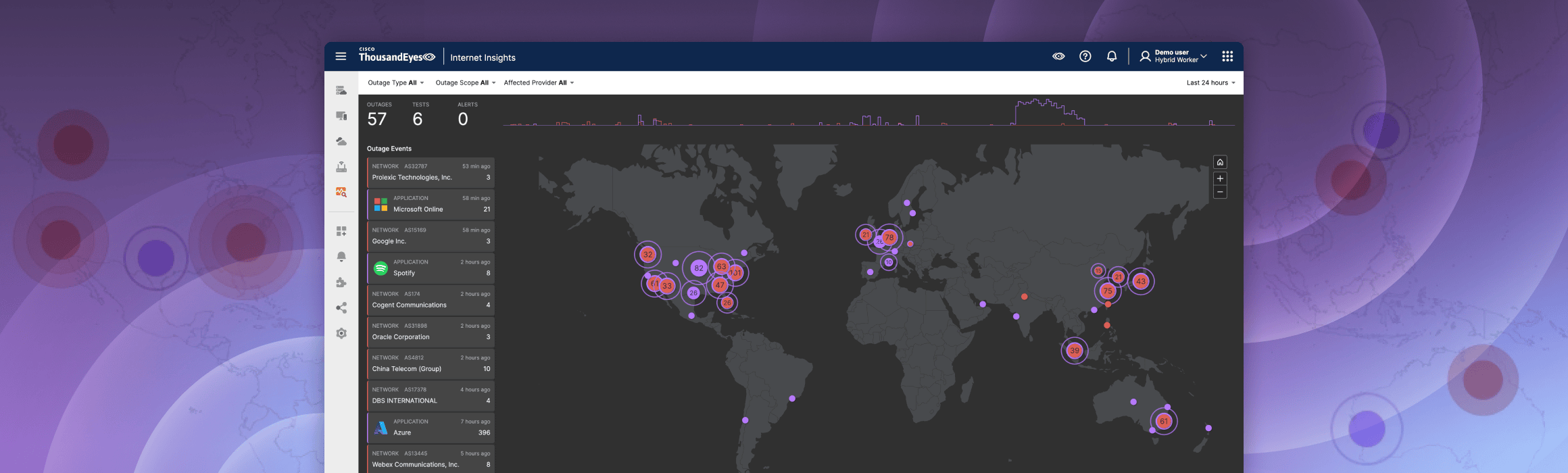Select the Microsoft Online outage event
1568x473 pixels.
(x=431, y=204)
